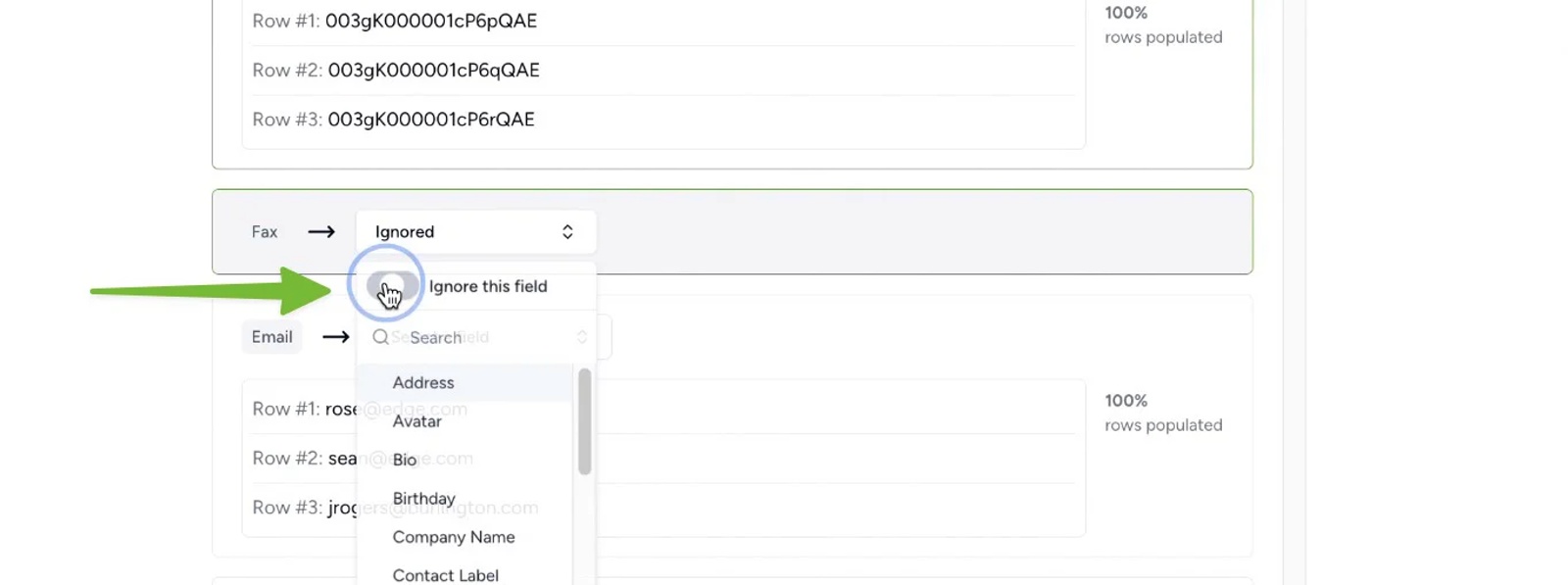Pick Birthday from the field list

[465, 499]
